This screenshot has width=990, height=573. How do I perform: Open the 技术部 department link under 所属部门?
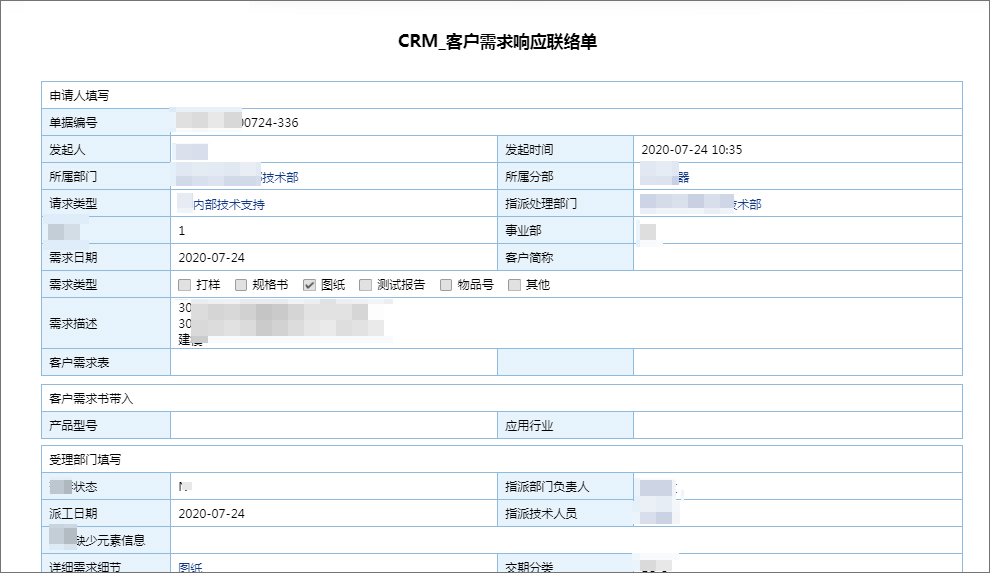point(280,177)
